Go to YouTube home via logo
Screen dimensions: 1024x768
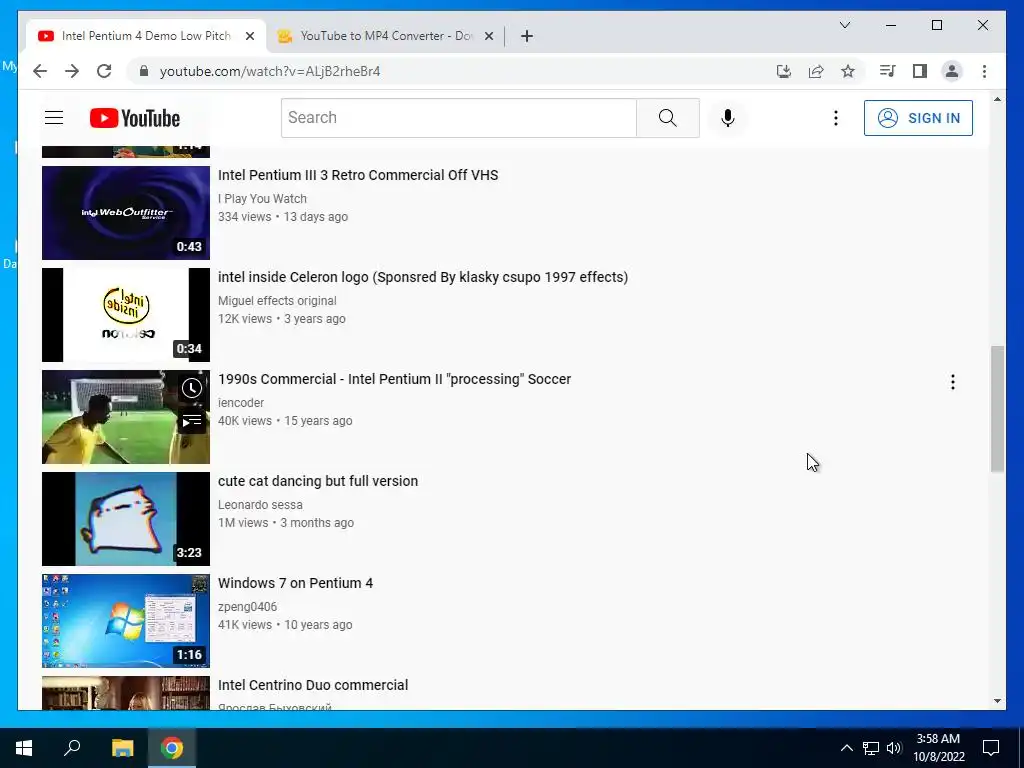pos(135,118)
